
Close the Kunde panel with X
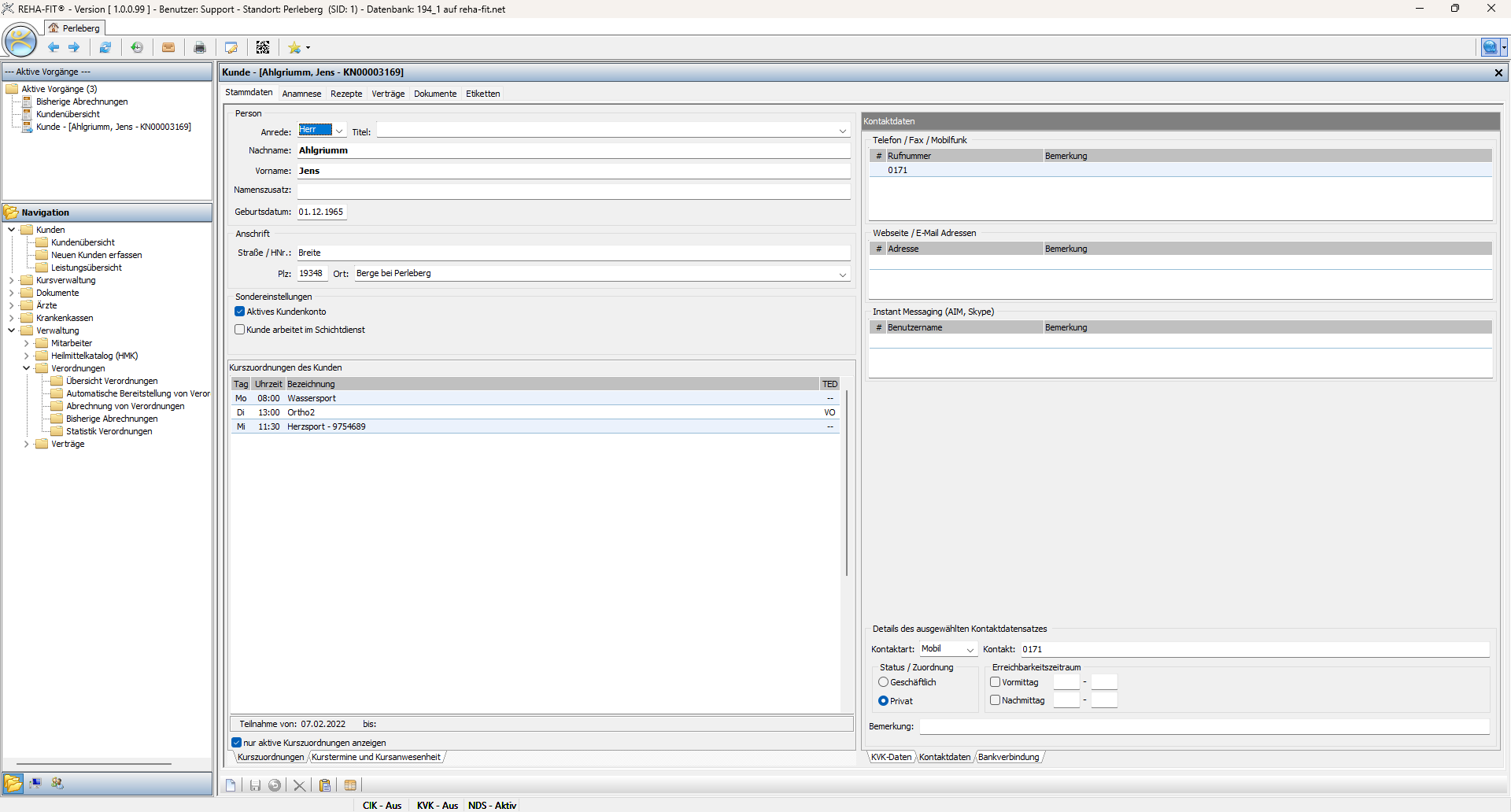(1498, 72)
